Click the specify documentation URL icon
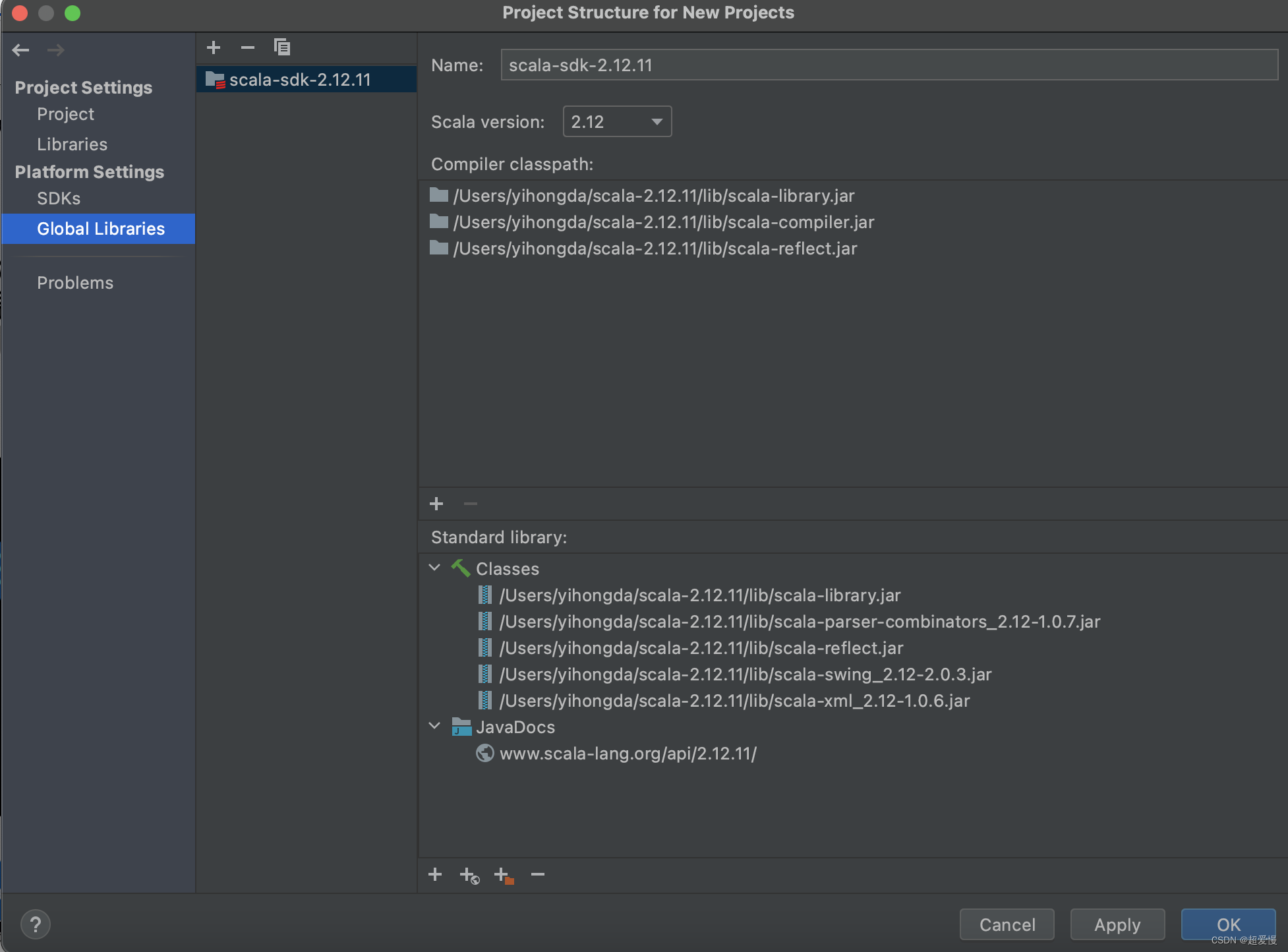Image resolution: width=1288 pixels, height=952 pixels. 469,876
